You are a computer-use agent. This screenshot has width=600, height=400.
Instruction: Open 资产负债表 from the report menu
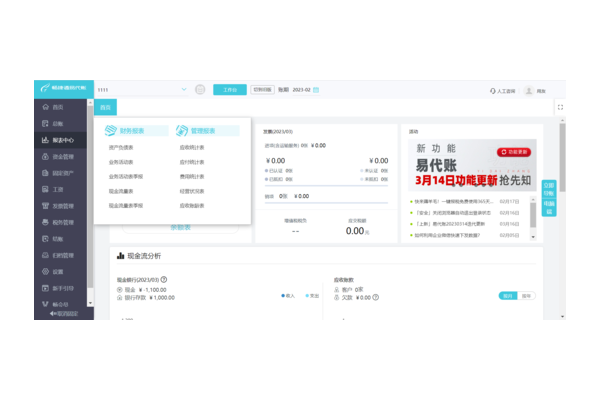tap(121, 147)
